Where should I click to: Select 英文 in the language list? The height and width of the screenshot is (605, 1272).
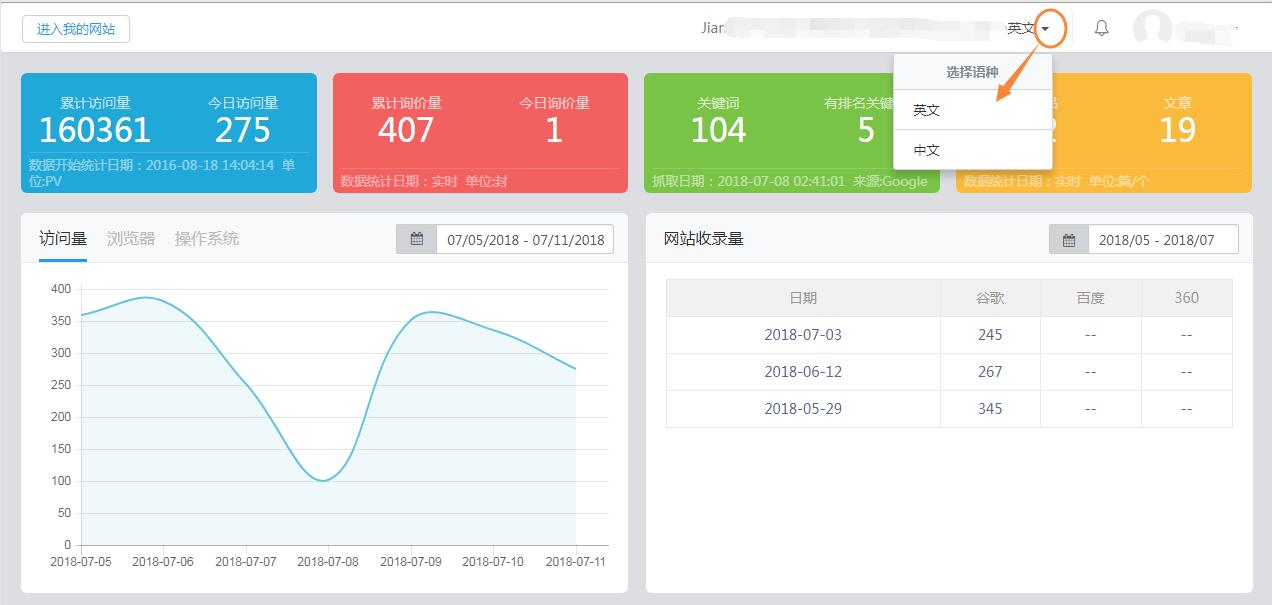point(927,111)
